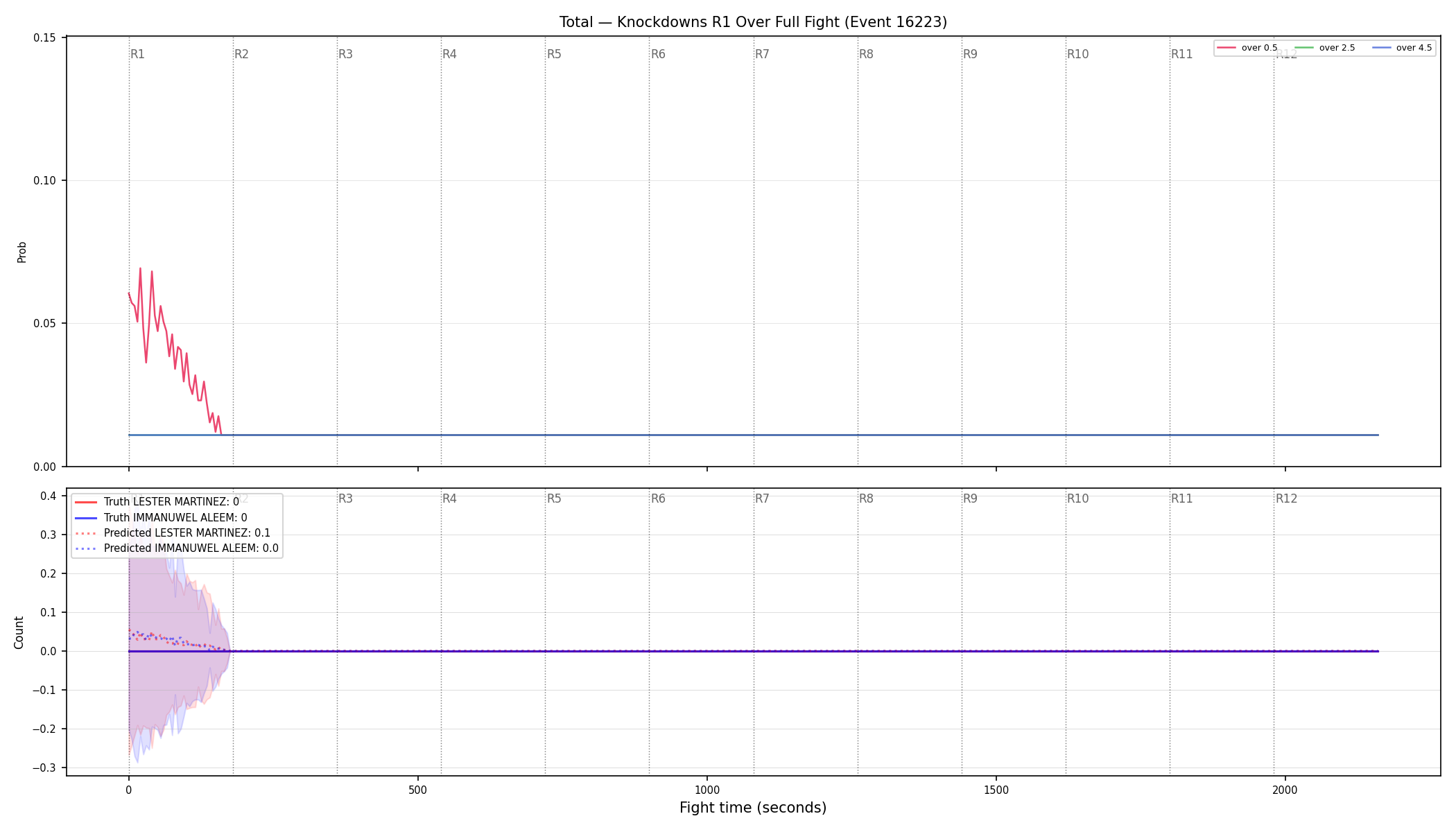Click the R5 round marker in top chart
Image resolution: width=1456 pixels, height=832 pixels.
[554, 54]
